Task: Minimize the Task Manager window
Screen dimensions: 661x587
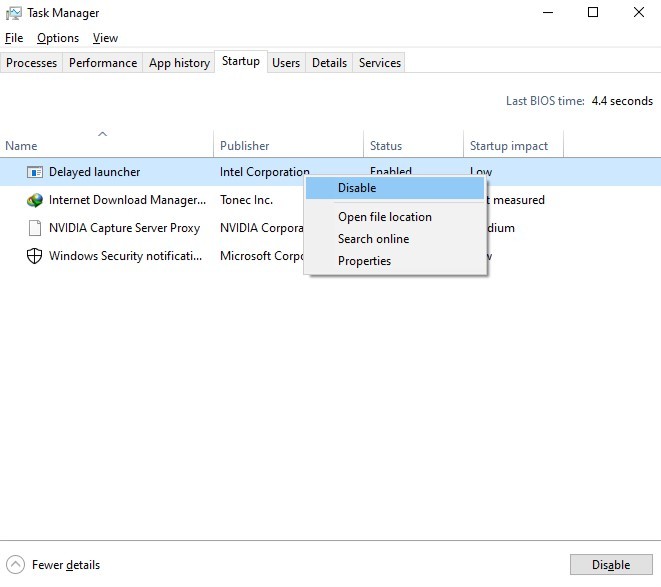Action: [548, 13]
